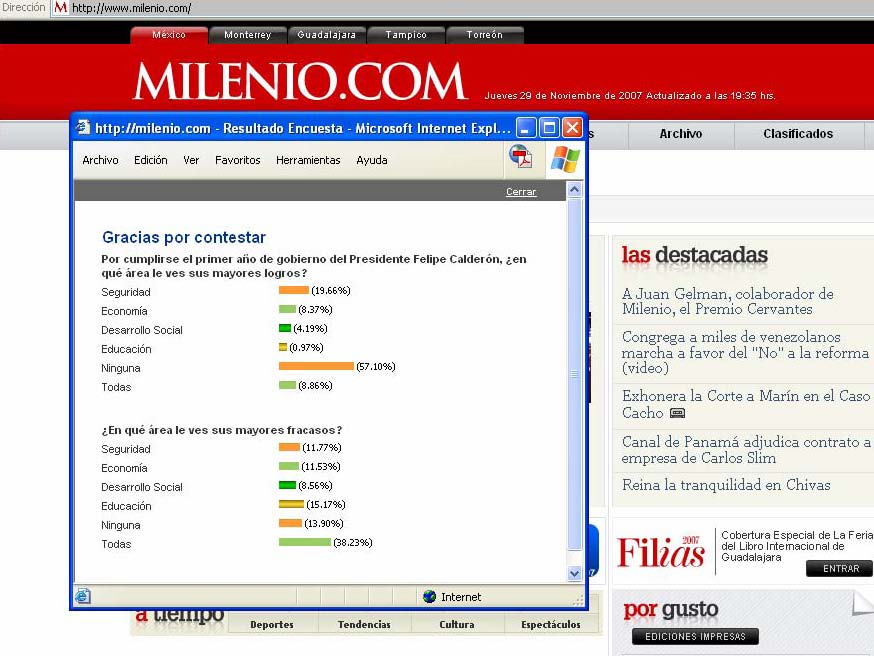This screenshot has width=874, height=656.
Task: Click the popup scrollbar down arrow
Action: [574, 574]
